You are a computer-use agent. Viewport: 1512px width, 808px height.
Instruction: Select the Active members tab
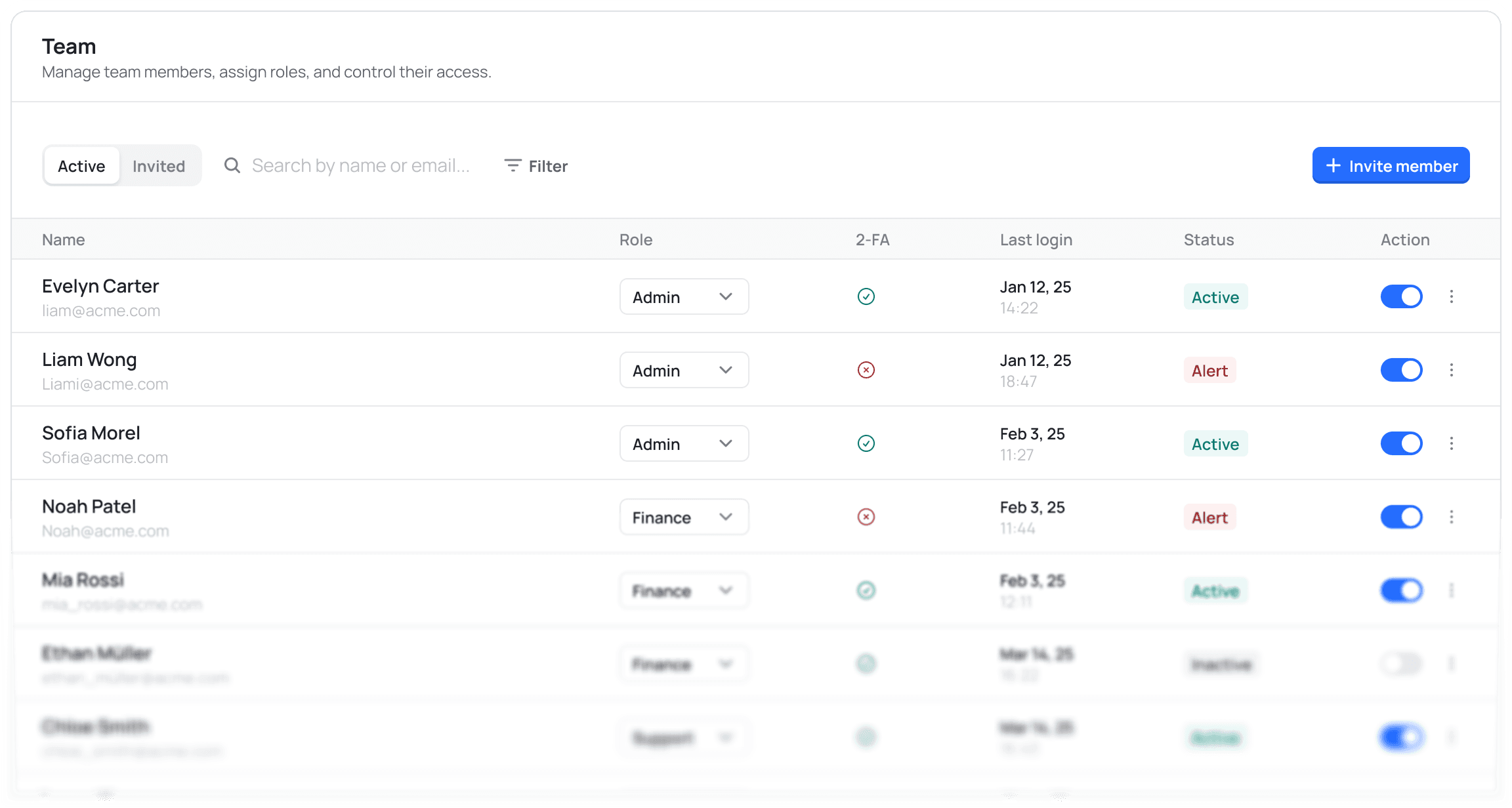[x=81, y=165]
